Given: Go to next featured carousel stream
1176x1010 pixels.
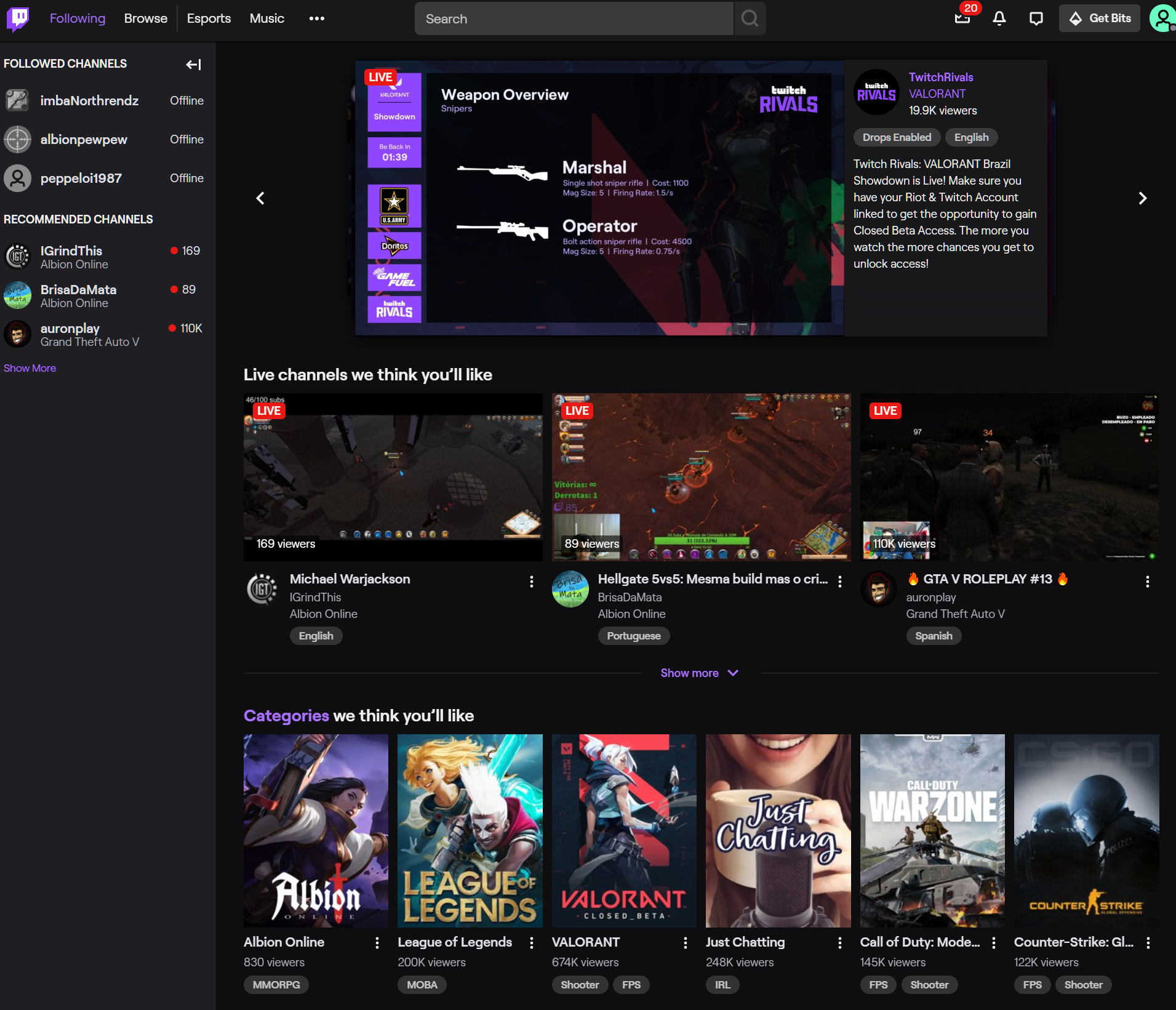Looking at the screenshot, I should [1142, 198].
